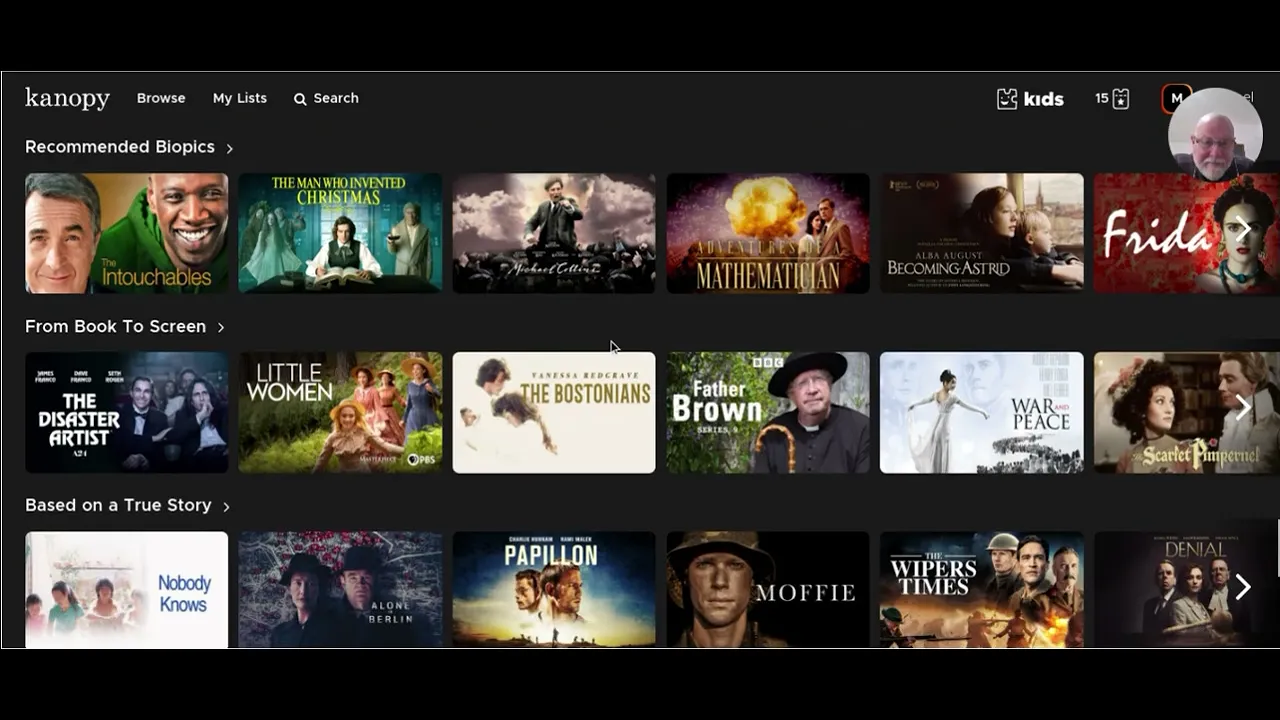Open Adventures of a Mathematician
Viewport: 1280px width, 720px height.
tap(768, 233)
